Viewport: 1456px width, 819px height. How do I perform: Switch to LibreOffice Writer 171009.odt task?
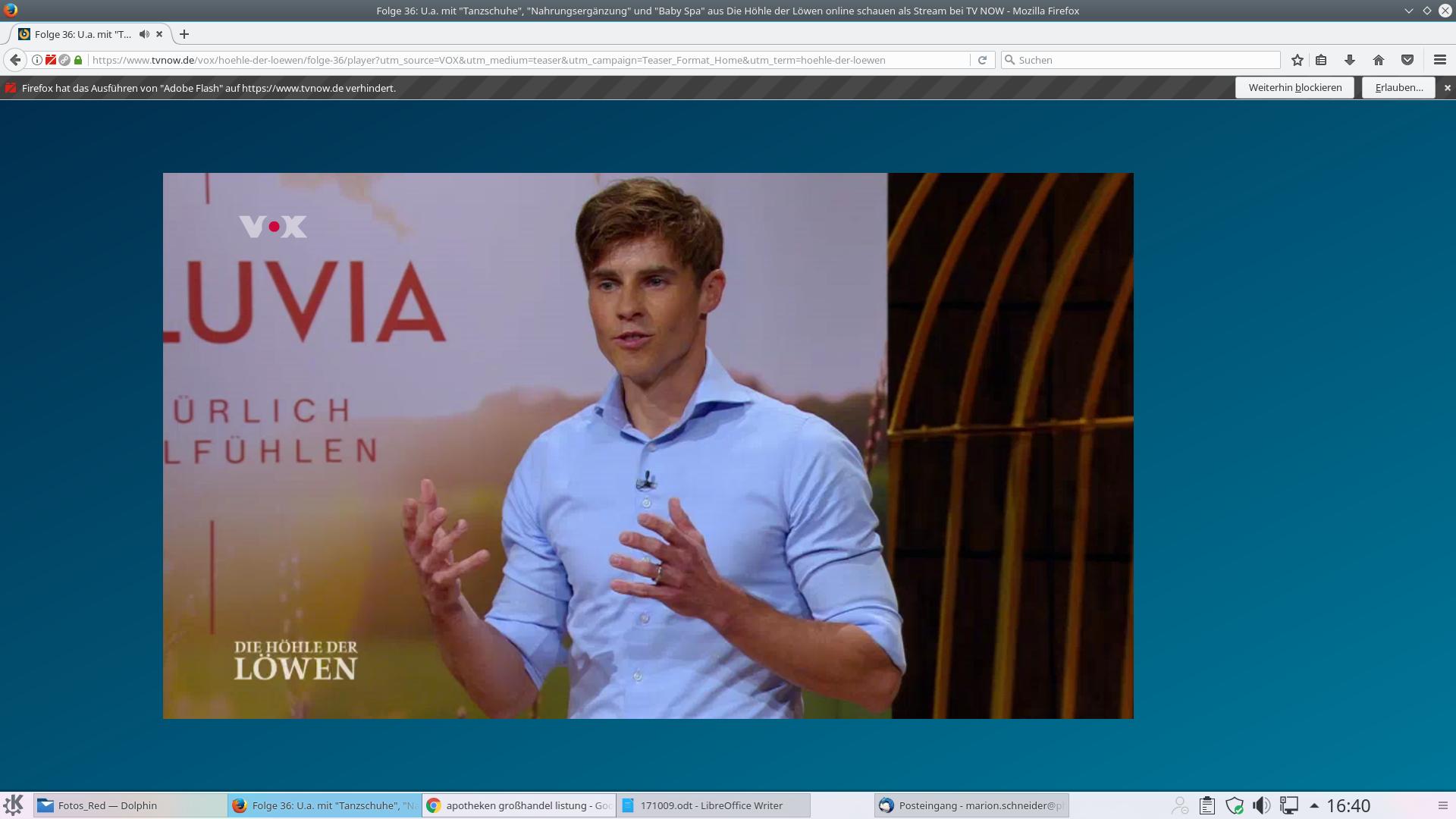(713, 805)
